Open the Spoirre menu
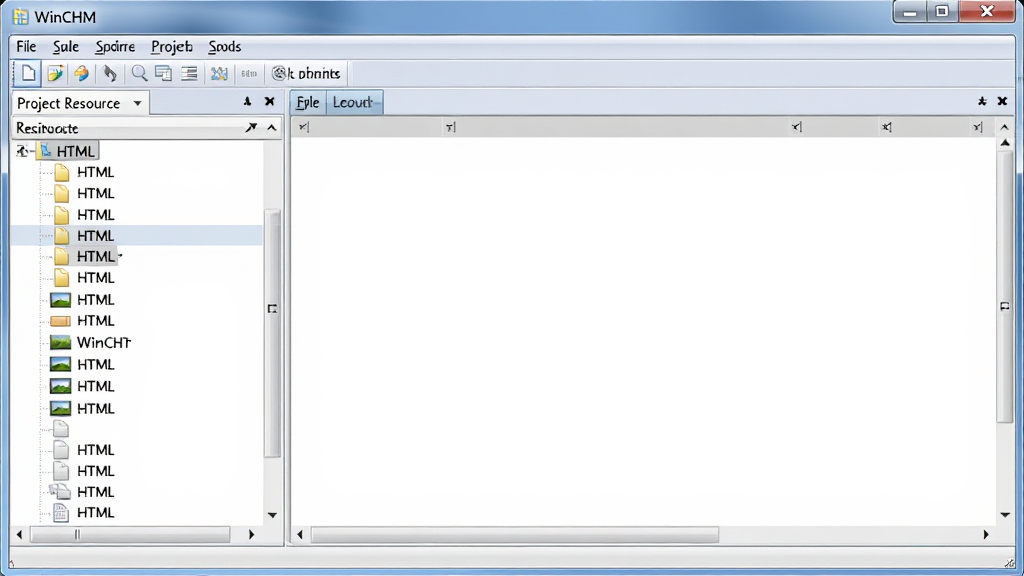Screen dimensions: 1024x576 pos(115,46)
